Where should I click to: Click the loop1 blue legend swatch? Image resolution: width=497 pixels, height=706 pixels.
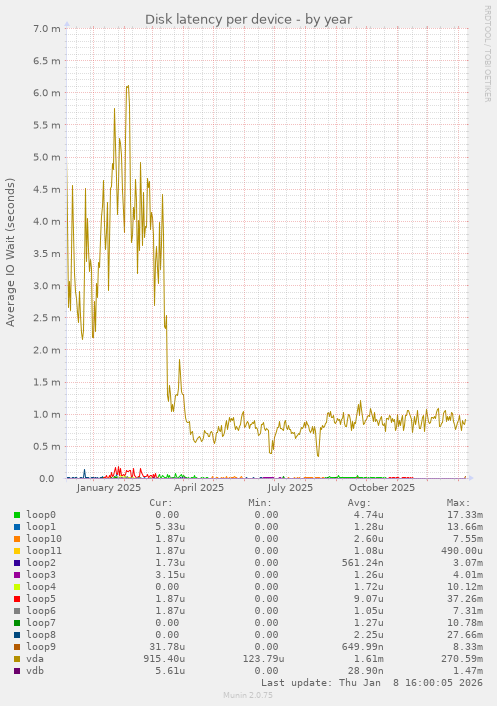[x=17, y=527]
